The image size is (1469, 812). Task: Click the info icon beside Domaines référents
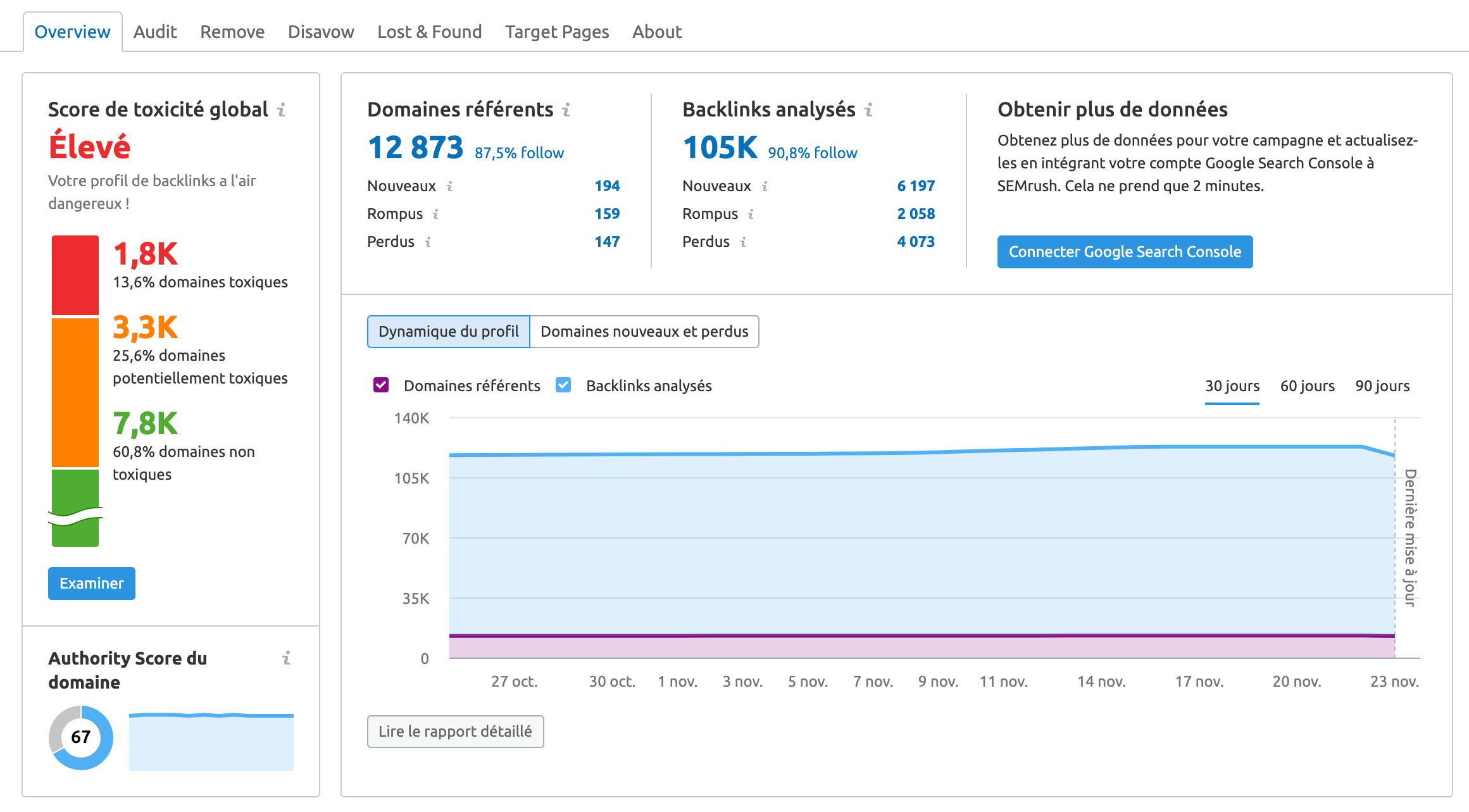pos(565,110)
